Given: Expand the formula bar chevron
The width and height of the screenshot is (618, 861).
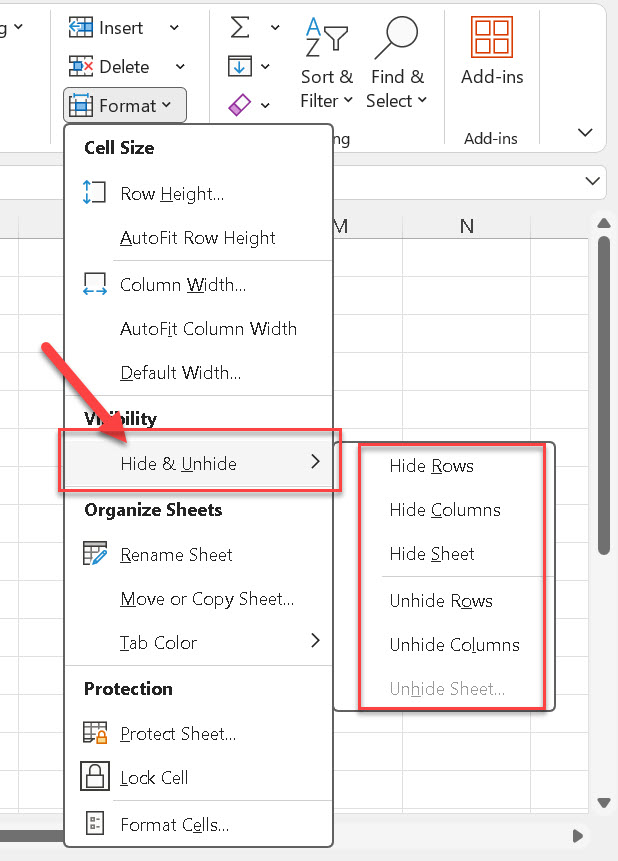Looking at the screenshot, I should tap(593, 181).
